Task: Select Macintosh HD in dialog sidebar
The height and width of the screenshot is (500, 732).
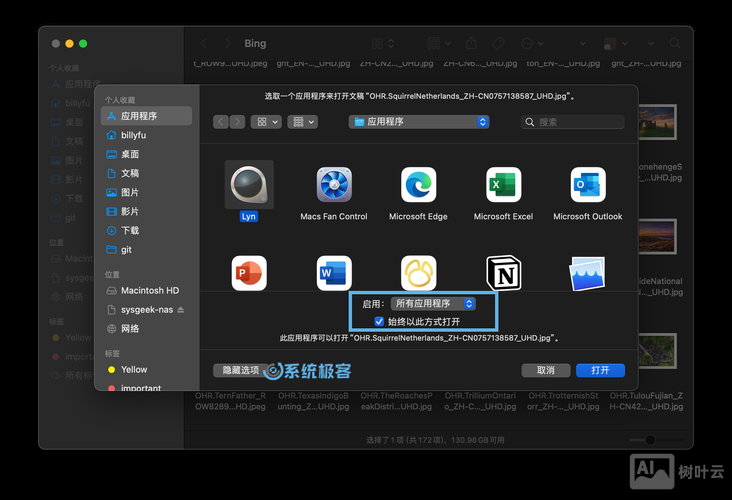Action: point(147,290)
